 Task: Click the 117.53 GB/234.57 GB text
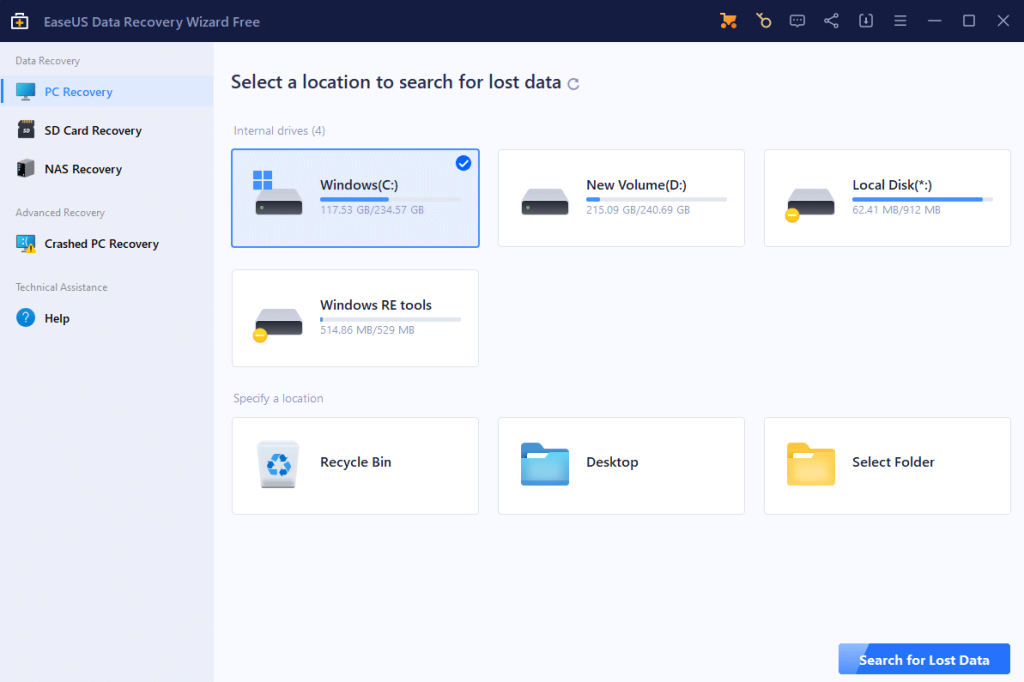tap(372, 210)
